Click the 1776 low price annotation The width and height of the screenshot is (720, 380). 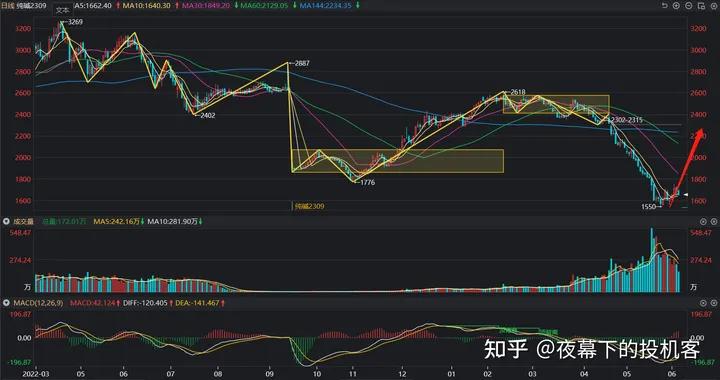[367, 183]
